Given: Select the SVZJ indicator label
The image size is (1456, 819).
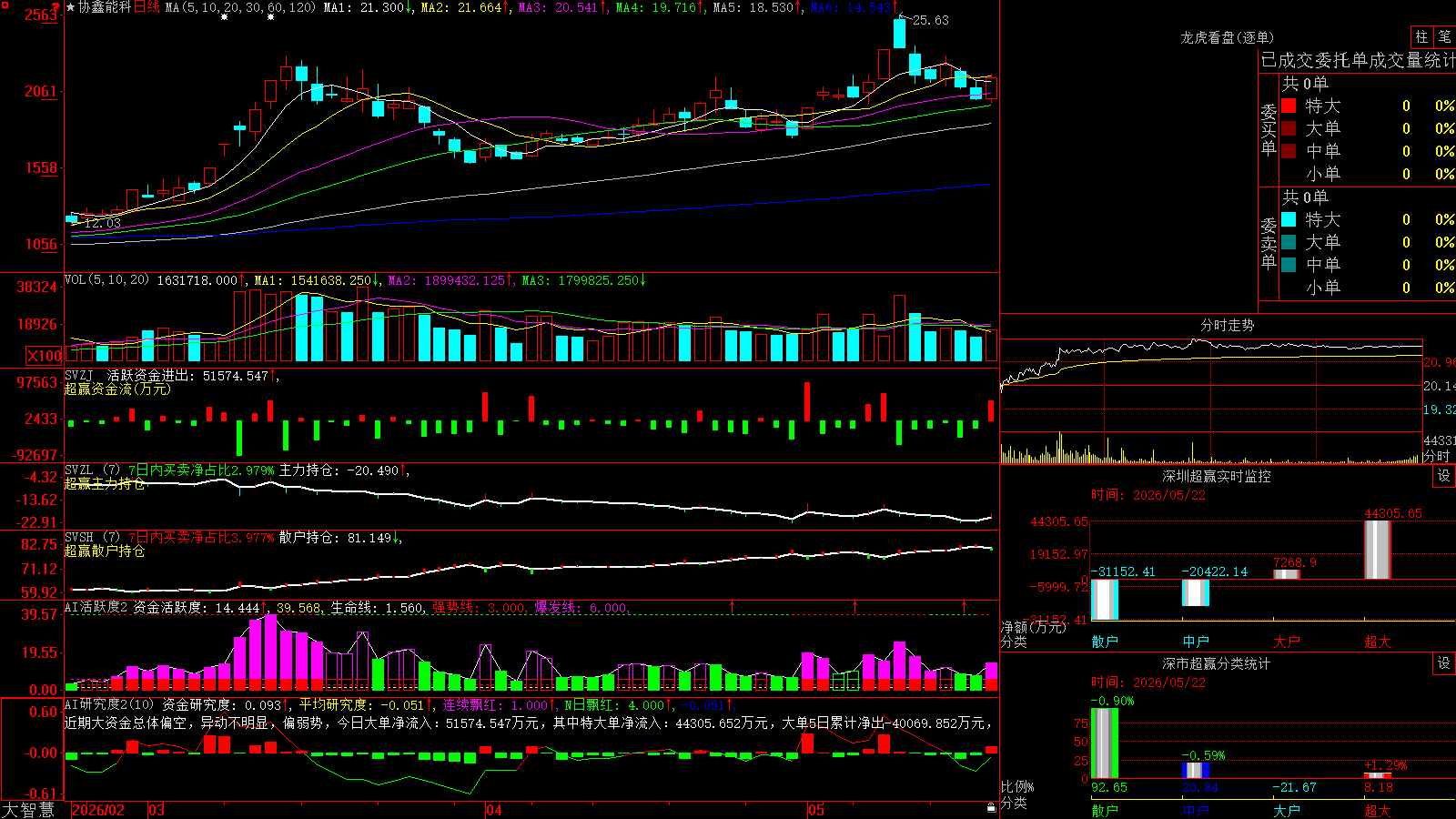Looking at the screenshot, I should pos(78,375).
